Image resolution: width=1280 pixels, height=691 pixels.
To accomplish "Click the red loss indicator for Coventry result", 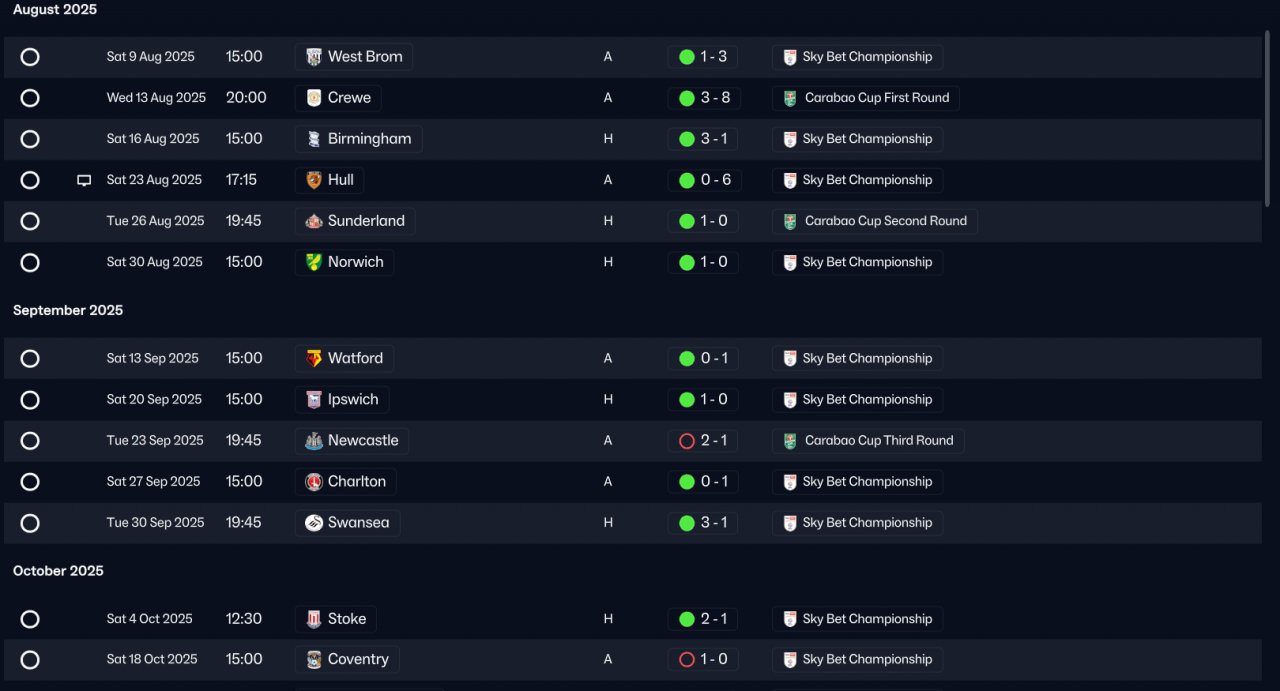I will coord(687,660).
